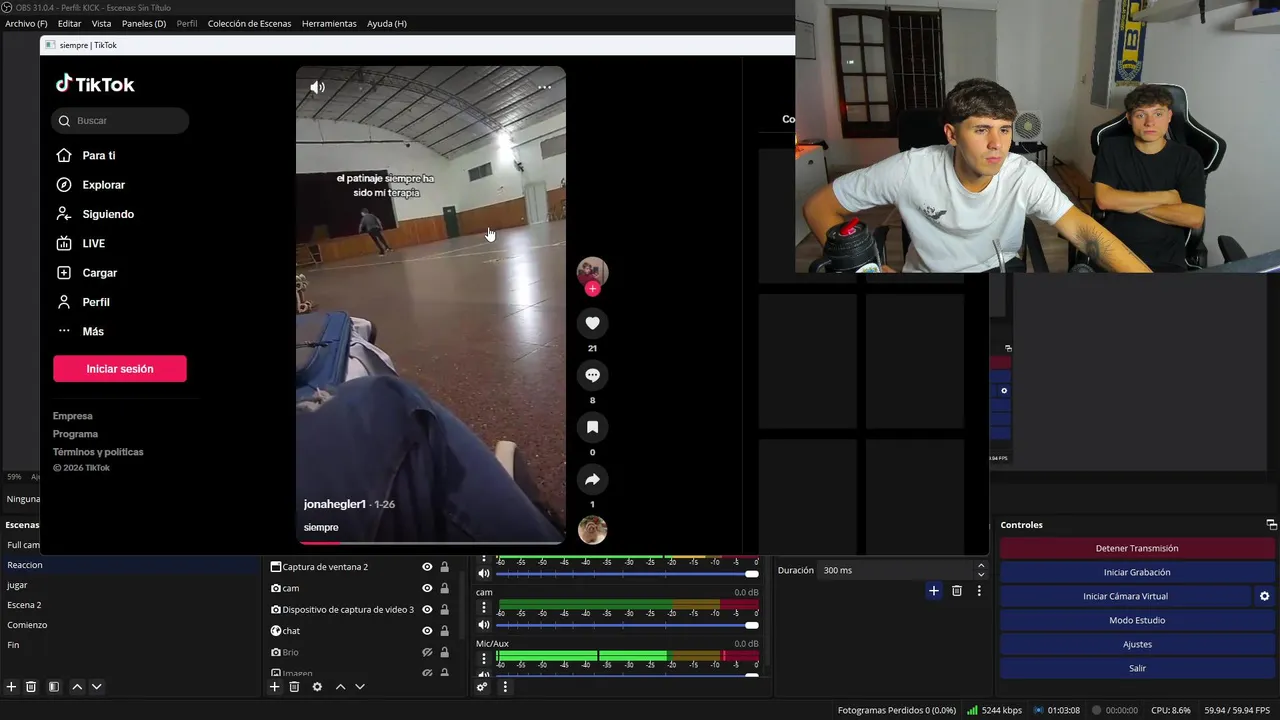The width and height of the screenshot is (1280, 720).
Task: Add a new scene with the plus icon
Action: (x=11, y=687)
